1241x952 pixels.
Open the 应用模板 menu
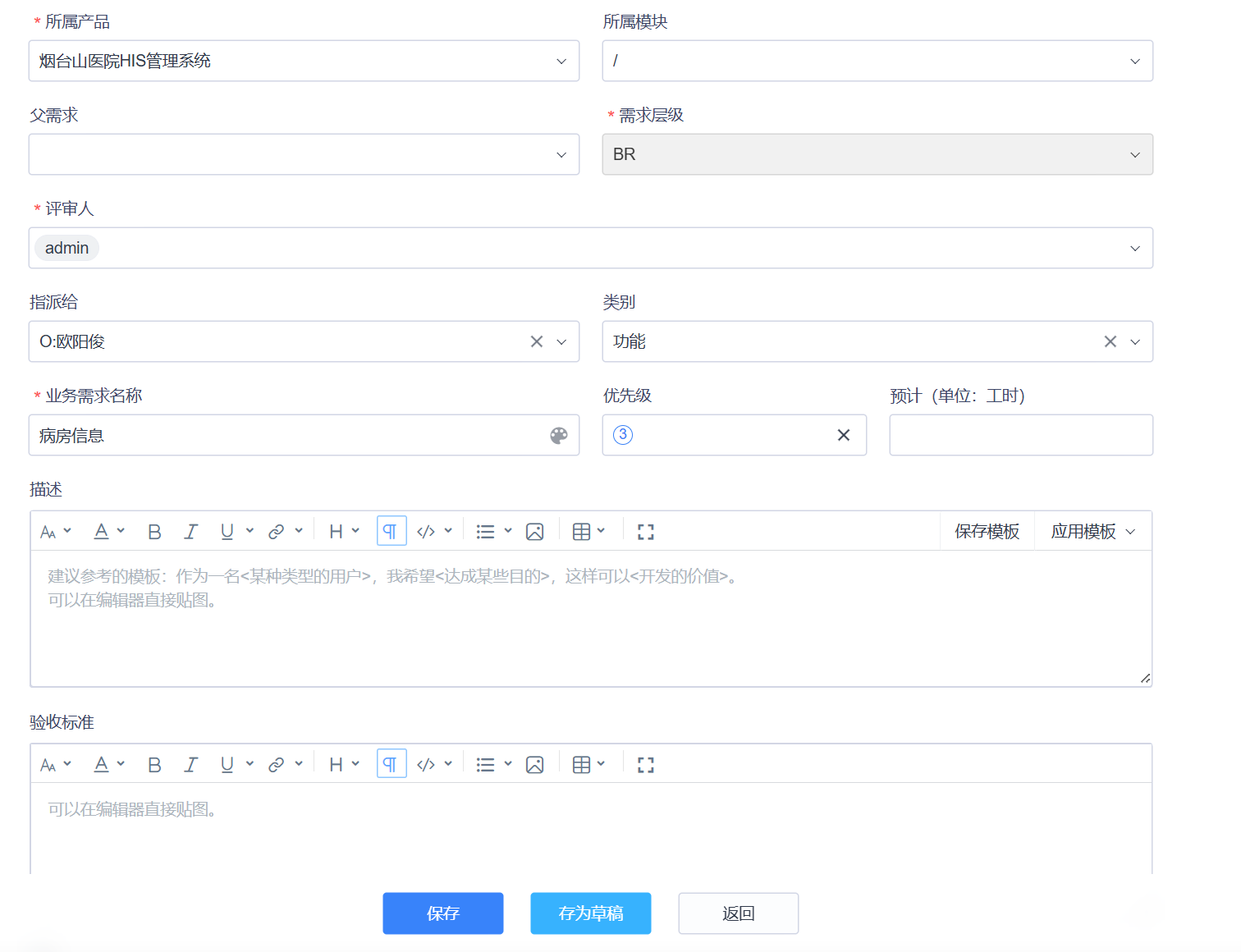click(x=1092, y=530)
